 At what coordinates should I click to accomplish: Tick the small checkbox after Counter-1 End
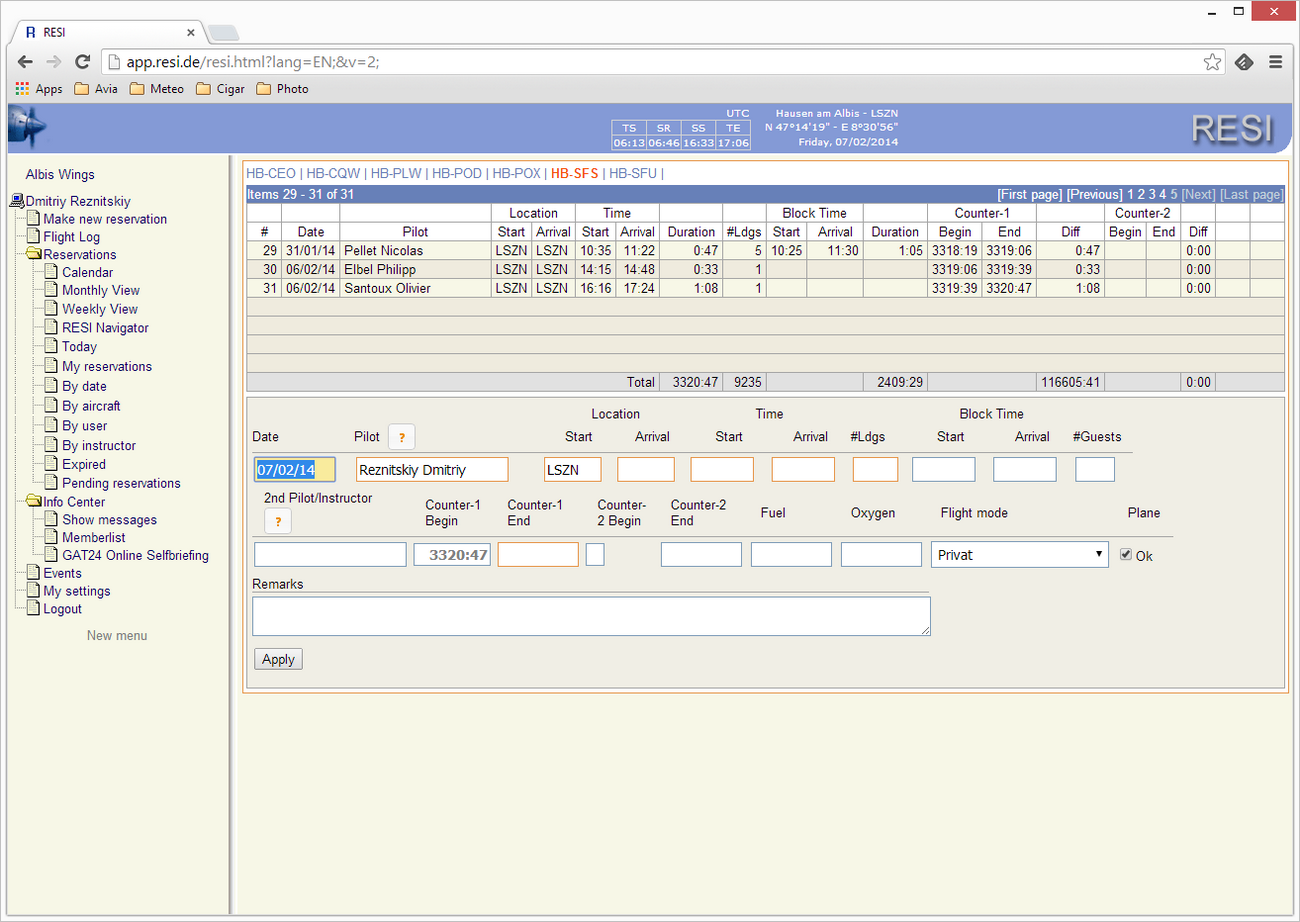(595, 555)
